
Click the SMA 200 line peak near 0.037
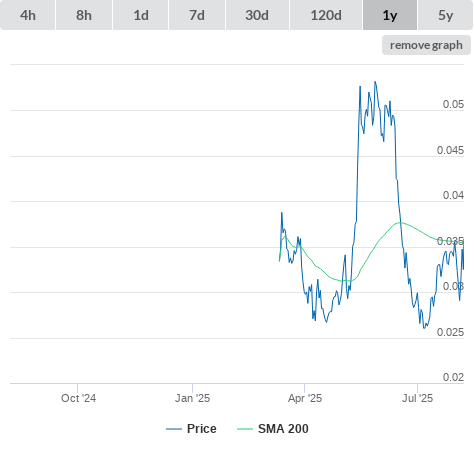[x=400, y=222]
